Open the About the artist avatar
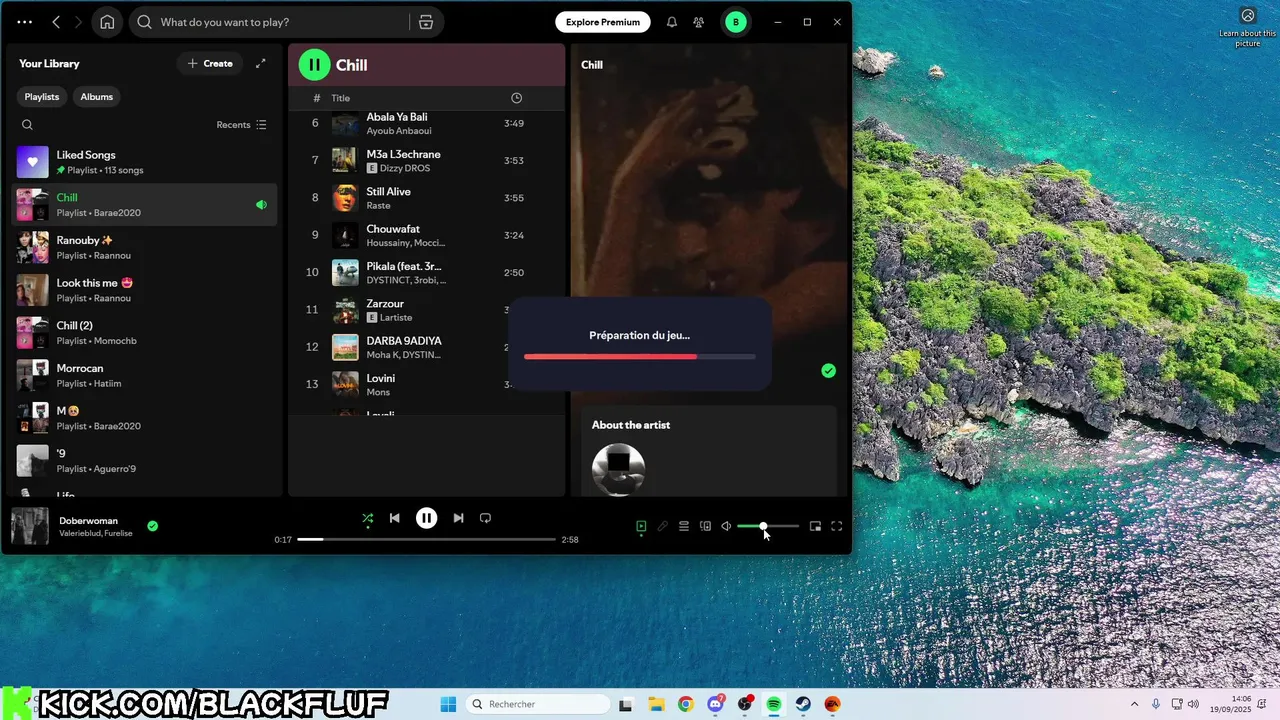Screen dimensions: 1280x720 tap(618, 469)
